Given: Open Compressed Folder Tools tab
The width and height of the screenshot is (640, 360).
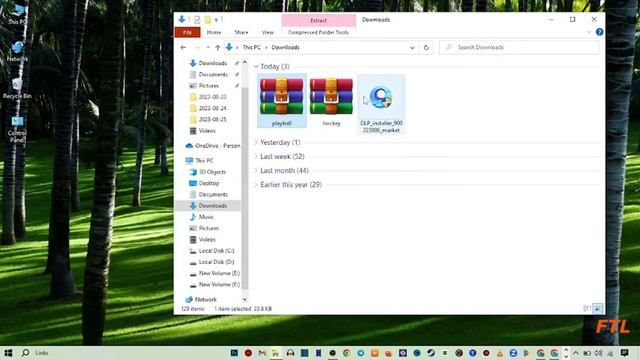Looking at the screenshot, I should click(x=318, y=32).
